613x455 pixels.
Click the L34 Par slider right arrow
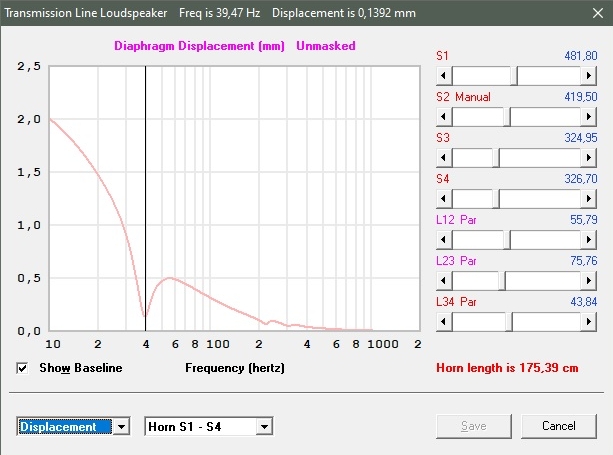click(x=591, y=322)
